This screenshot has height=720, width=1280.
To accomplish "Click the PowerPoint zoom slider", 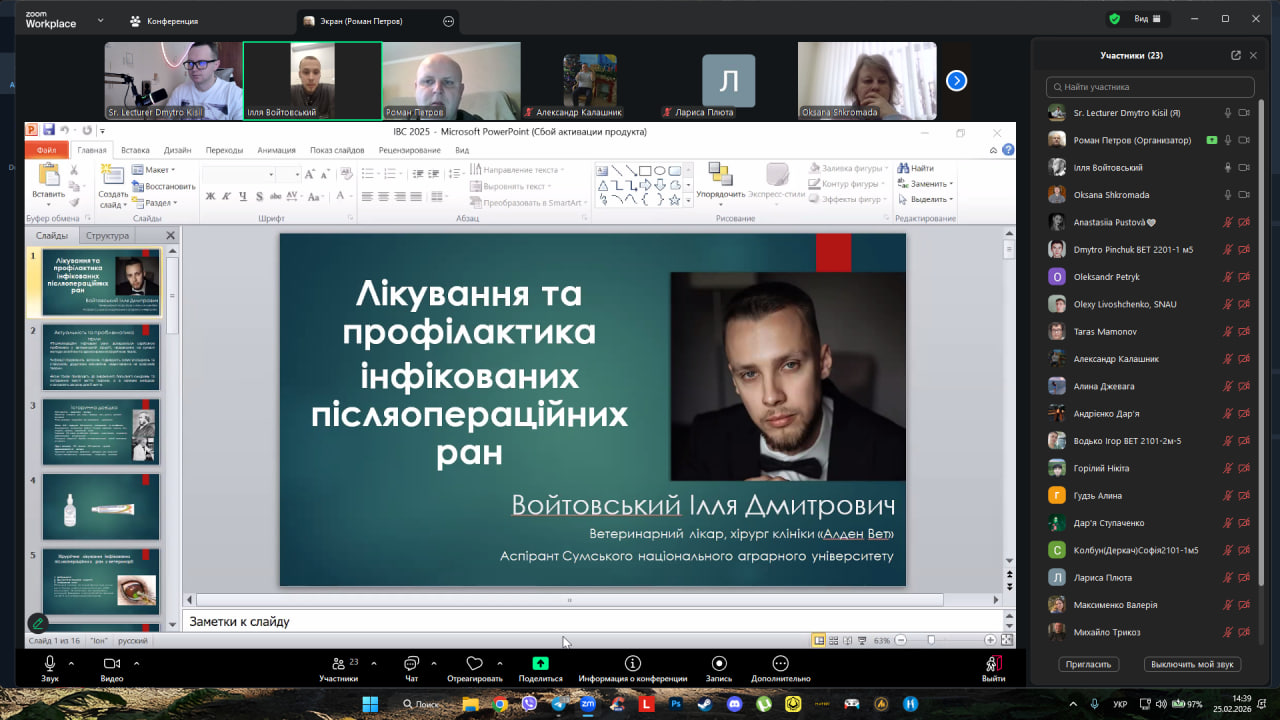I will click(x=931, y=640).
